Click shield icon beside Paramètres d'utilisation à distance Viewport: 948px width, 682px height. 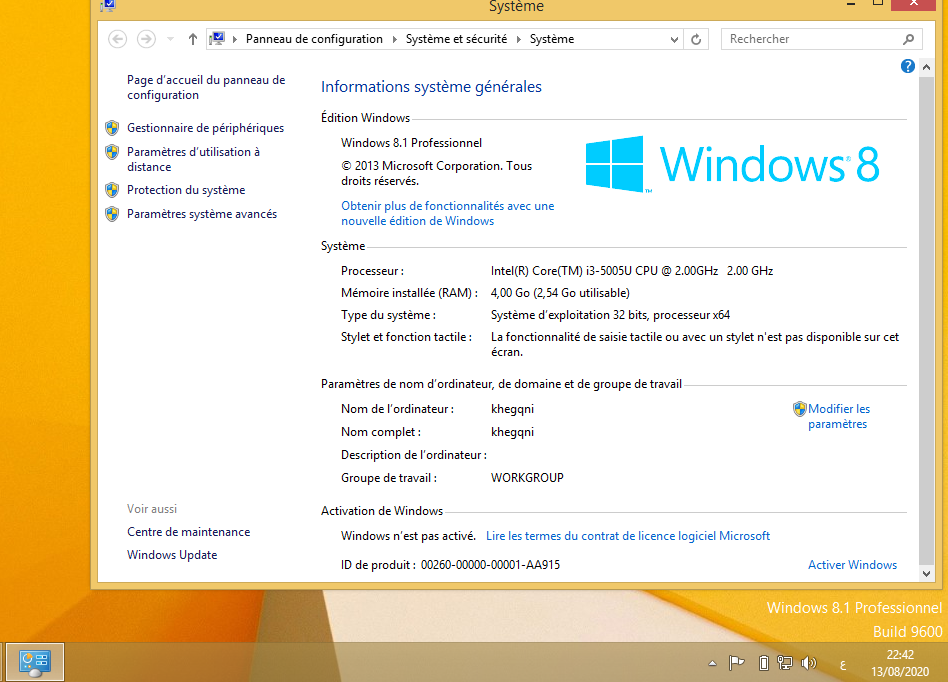click(x=112, y=152)
